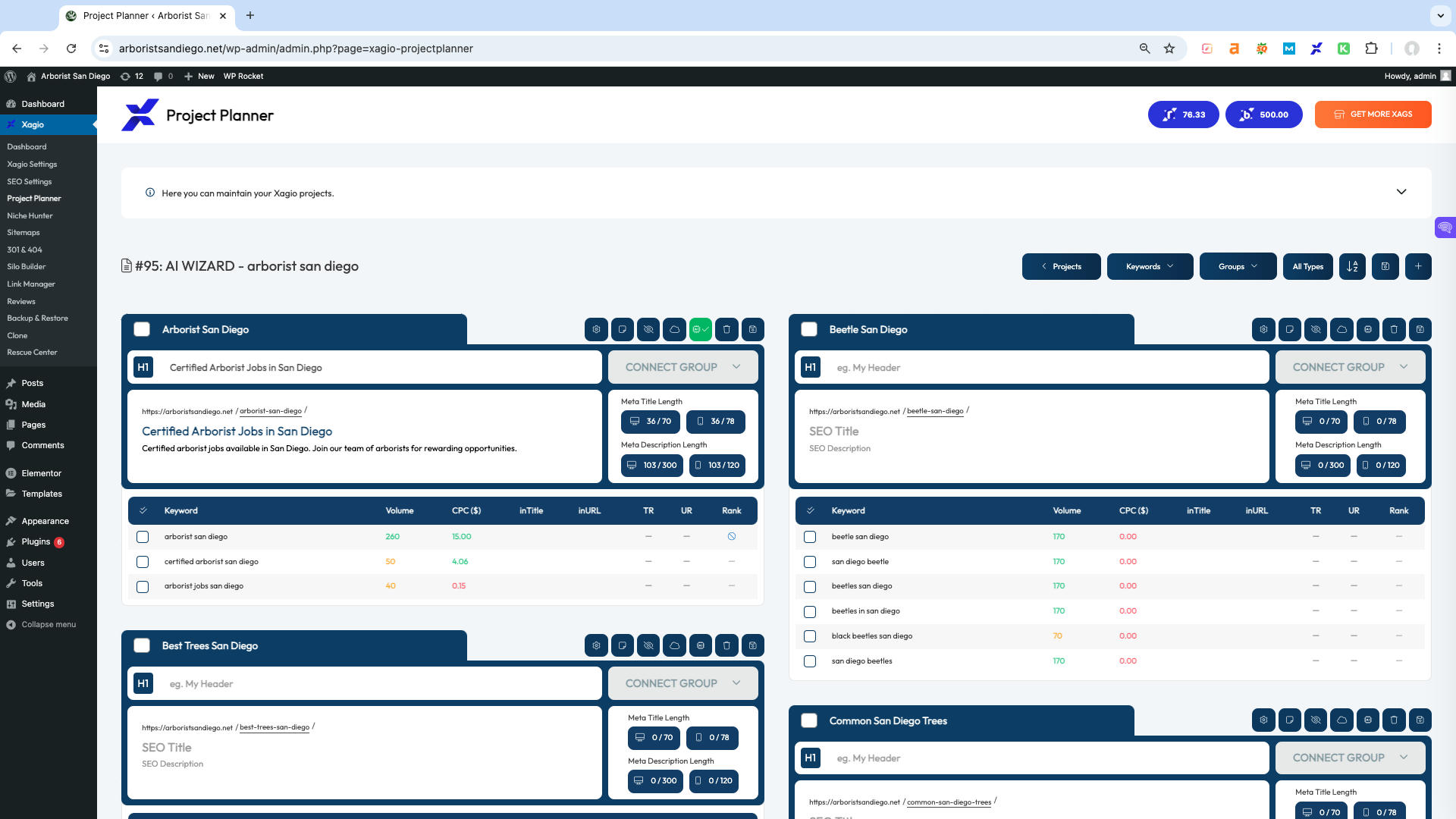The height and width of the screenshot is (819, 1456).
Task: Select the 'san diego beetles' keyword checkbox
Action: coord(810,661)
